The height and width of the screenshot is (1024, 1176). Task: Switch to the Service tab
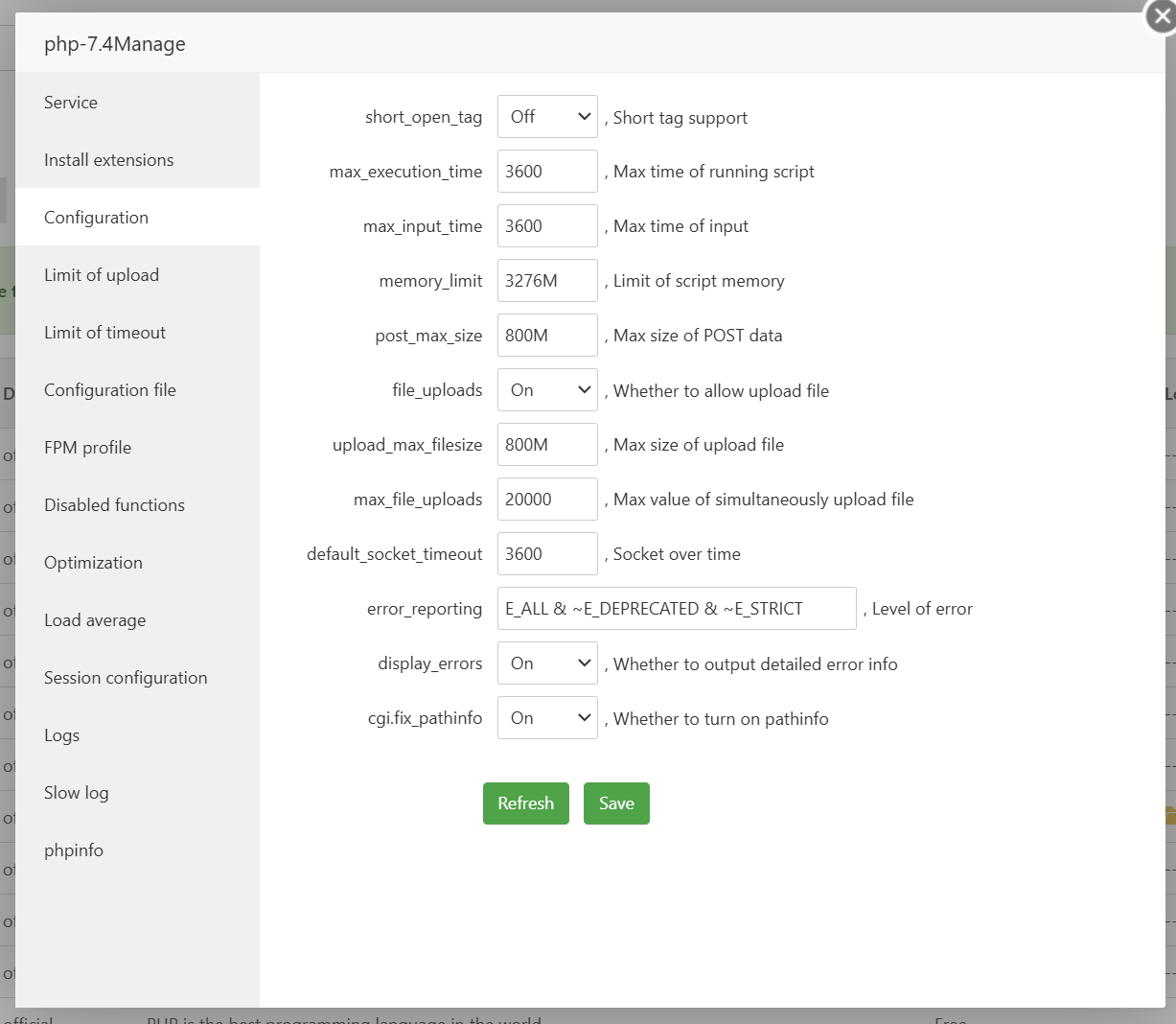71,103
